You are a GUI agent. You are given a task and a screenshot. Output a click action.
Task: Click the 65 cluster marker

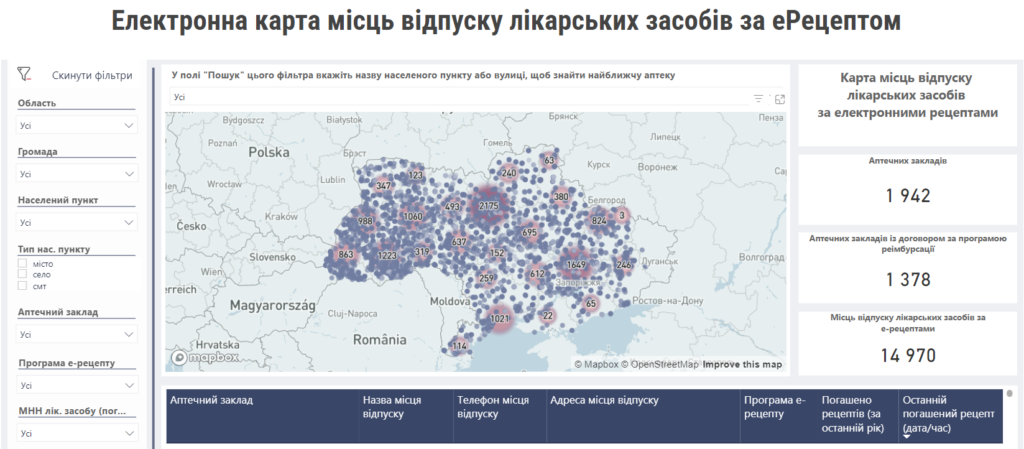(591, 303)
